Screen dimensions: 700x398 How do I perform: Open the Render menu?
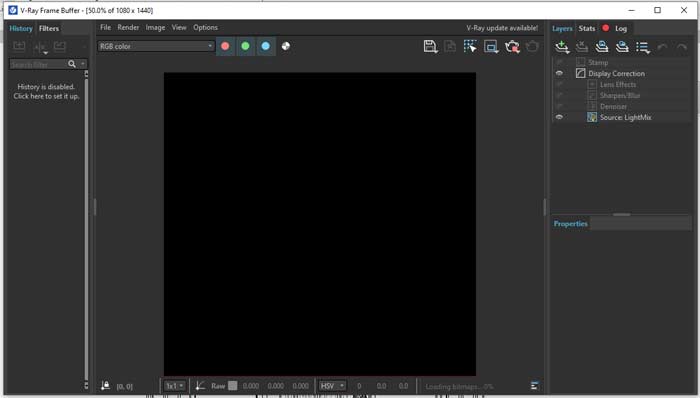point(128,27)
